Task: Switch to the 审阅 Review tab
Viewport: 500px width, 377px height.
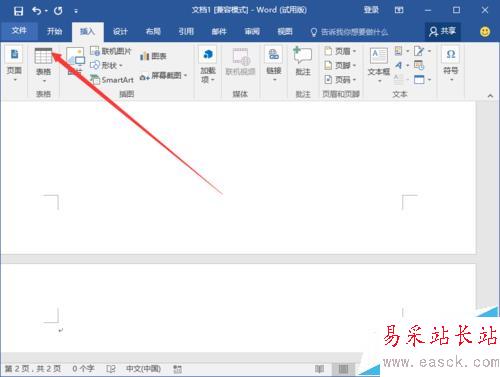Action: click(x=252, y=32)
